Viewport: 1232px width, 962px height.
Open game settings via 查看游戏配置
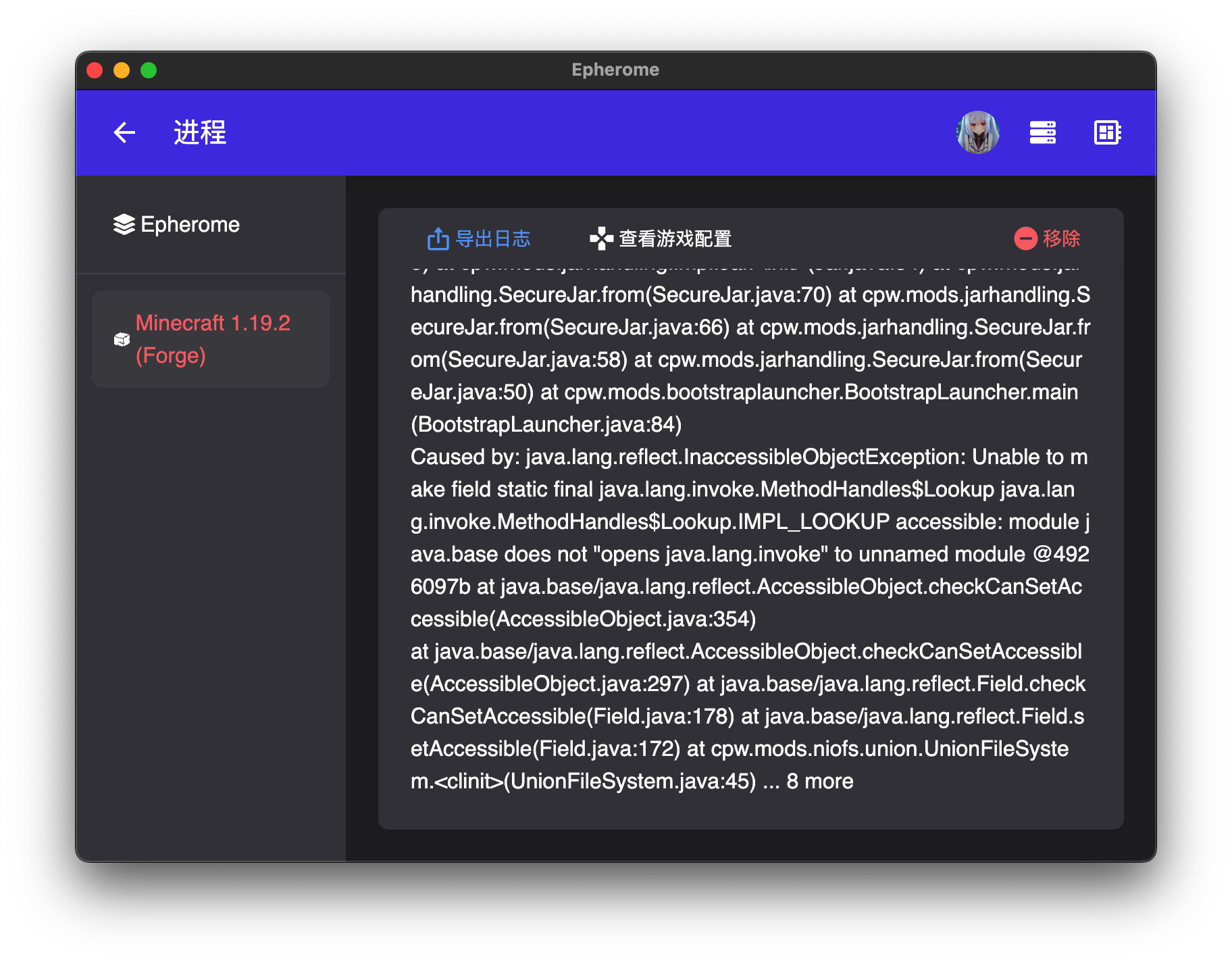click(x=675, y=238)
